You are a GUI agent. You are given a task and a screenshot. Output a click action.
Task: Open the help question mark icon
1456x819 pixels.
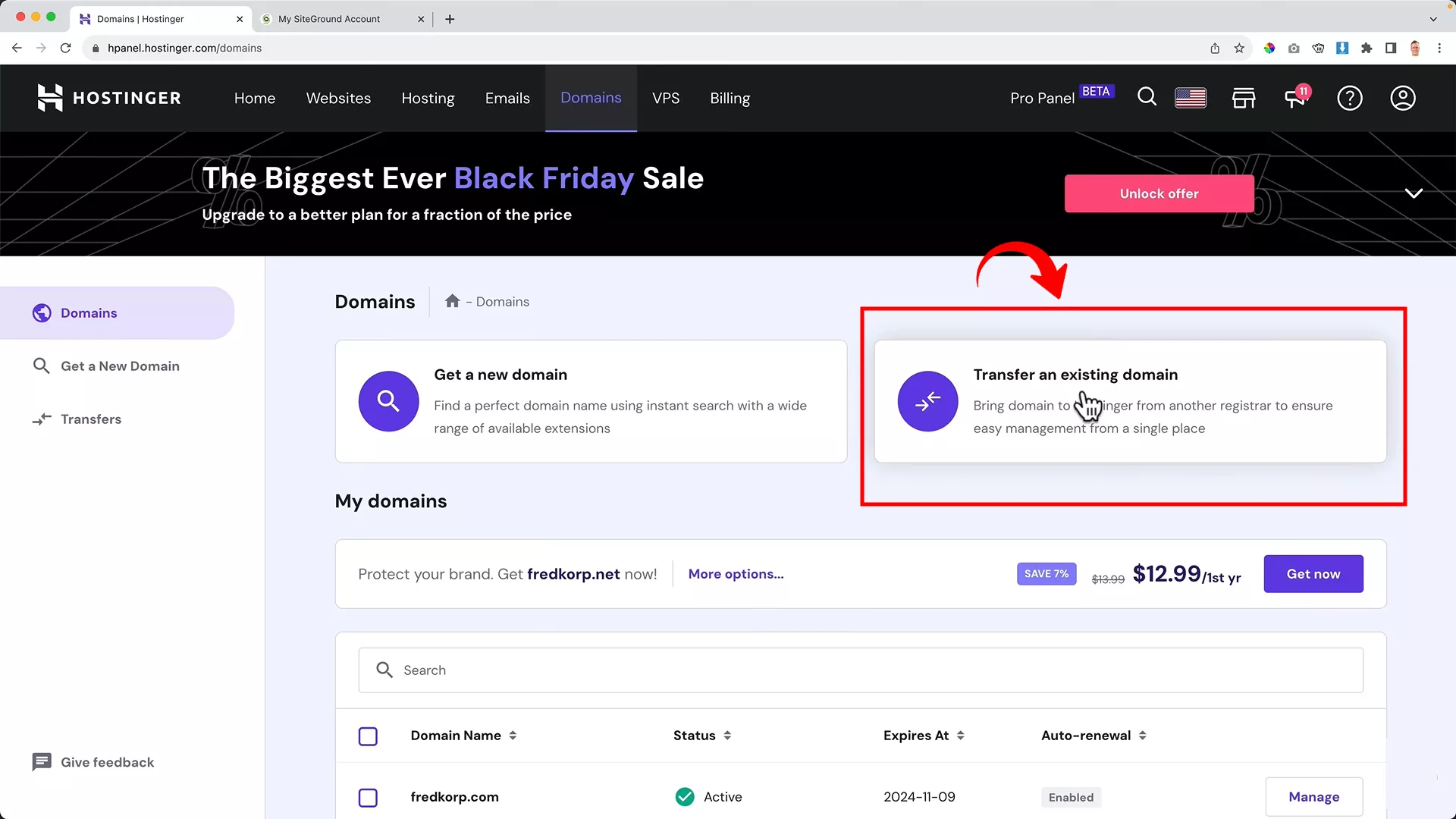[x=1350, y=98]
